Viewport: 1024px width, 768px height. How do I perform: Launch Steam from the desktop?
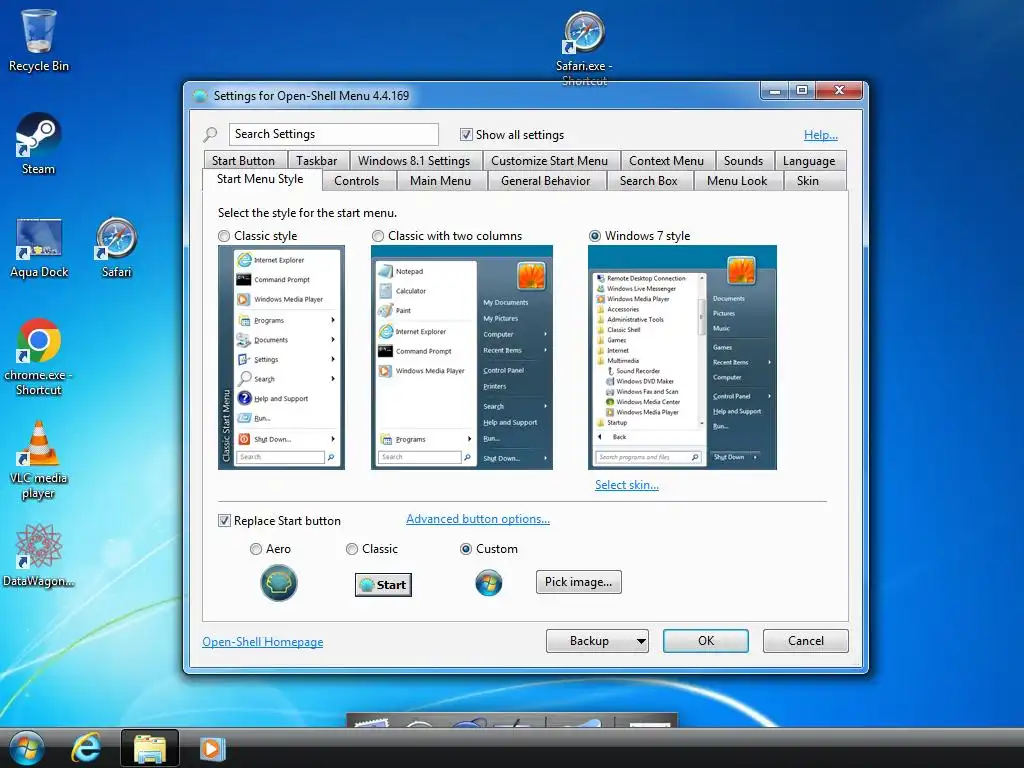pos(39,144)
